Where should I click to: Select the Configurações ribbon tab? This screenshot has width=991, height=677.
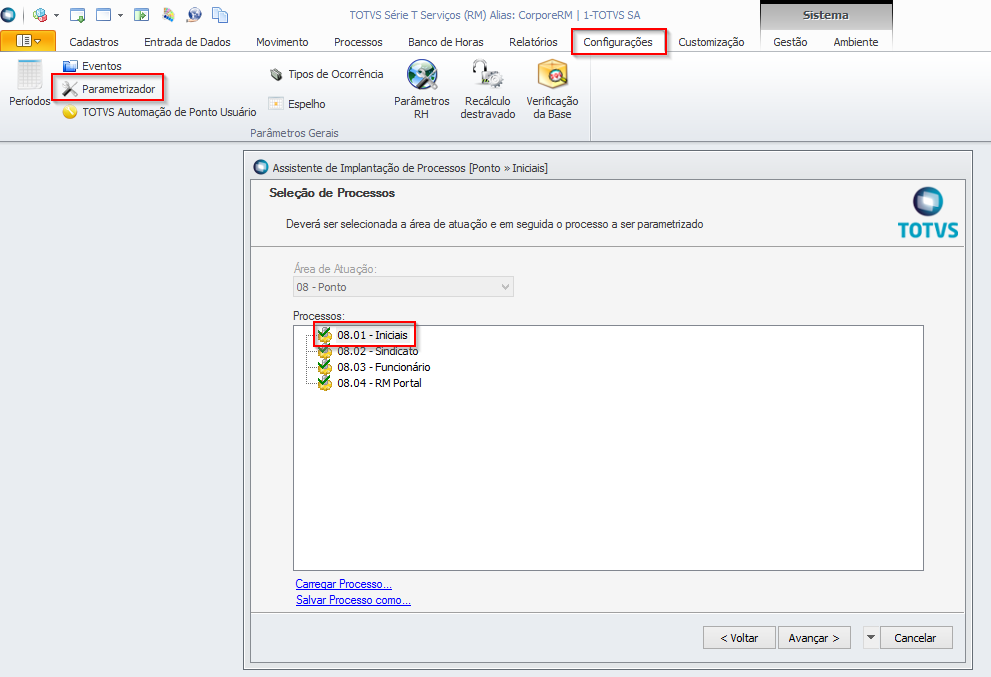click(x=617, y=42)
